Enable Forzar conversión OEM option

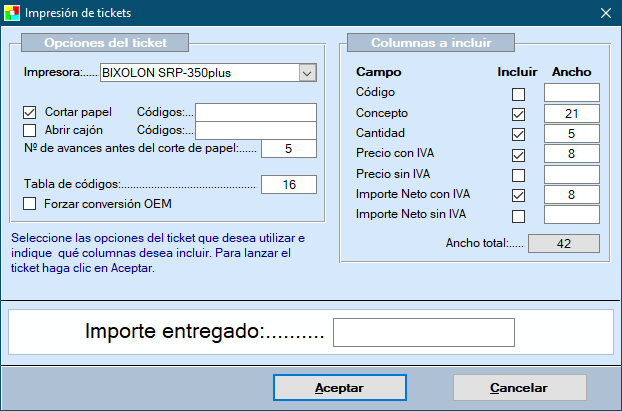pyautogui.click(x=29, y=204)
